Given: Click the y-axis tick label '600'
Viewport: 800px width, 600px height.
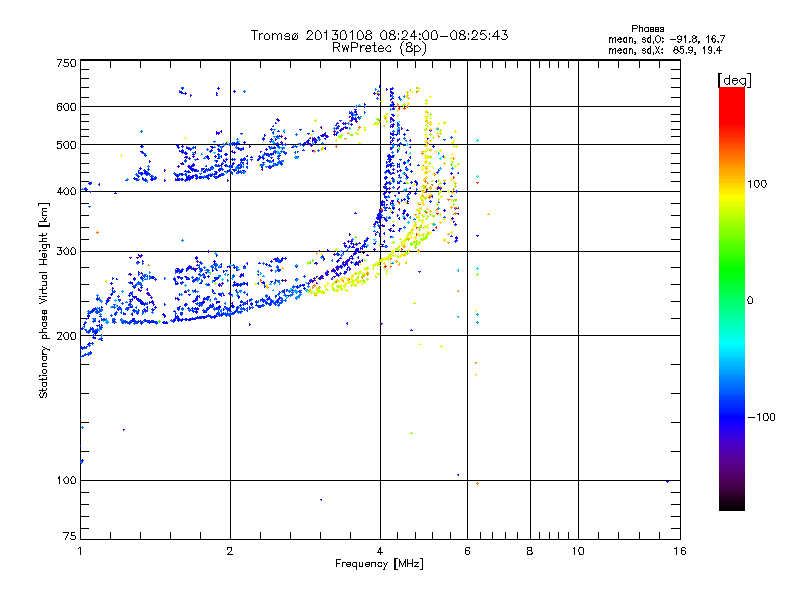Looking at the screenshot, I should [x=66, y=107].
